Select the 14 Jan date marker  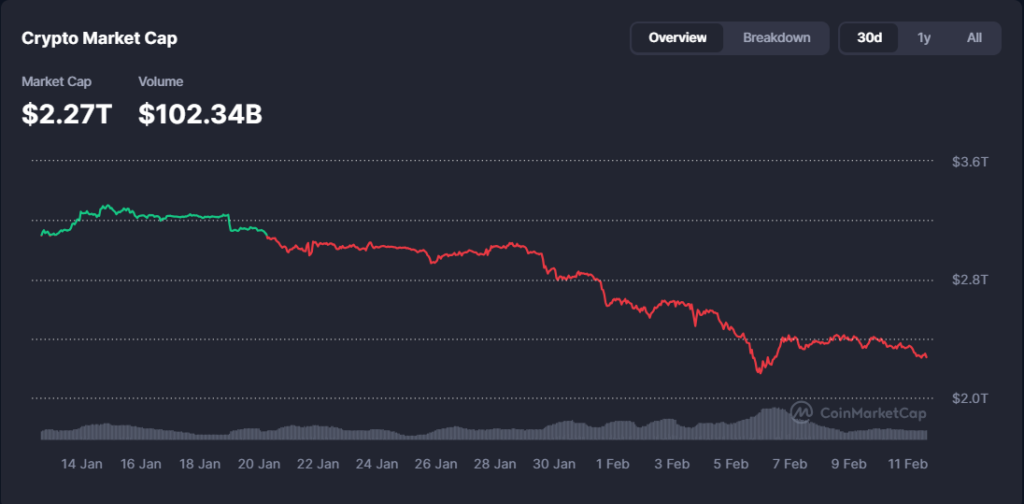pos(82,464)
